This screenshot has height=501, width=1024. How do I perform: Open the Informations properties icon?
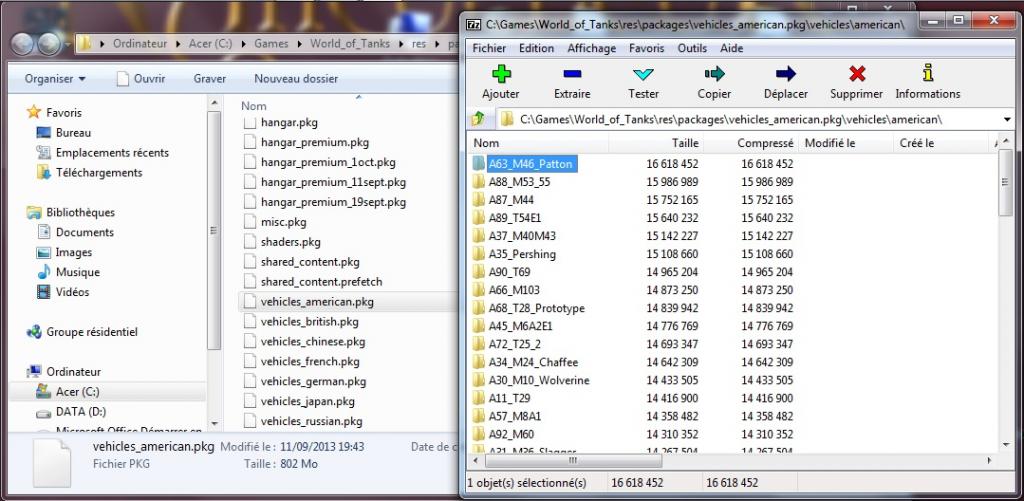(927, 74)
